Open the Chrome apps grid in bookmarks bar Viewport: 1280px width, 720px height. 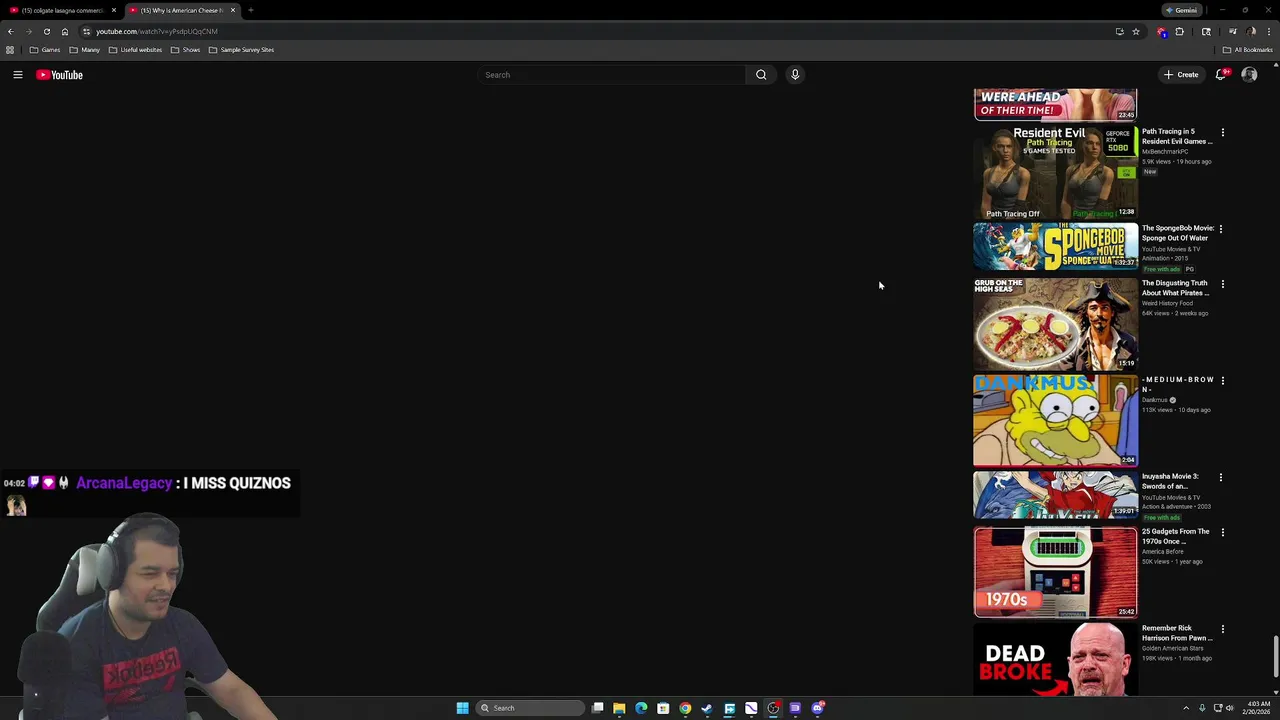coord(10,50)
